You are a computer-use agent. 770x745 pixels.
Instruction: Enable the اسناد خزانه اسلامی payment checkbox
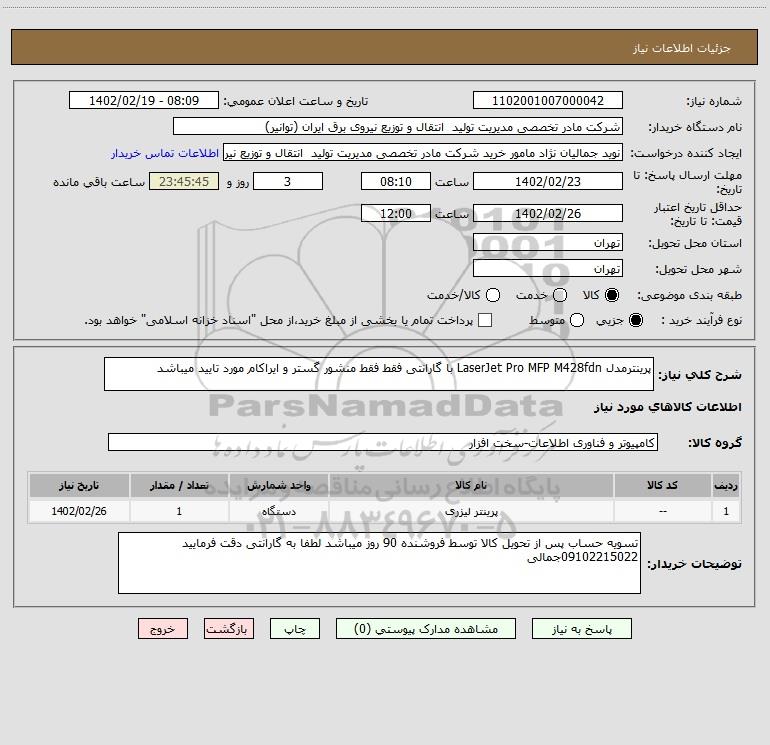[485, 320]
